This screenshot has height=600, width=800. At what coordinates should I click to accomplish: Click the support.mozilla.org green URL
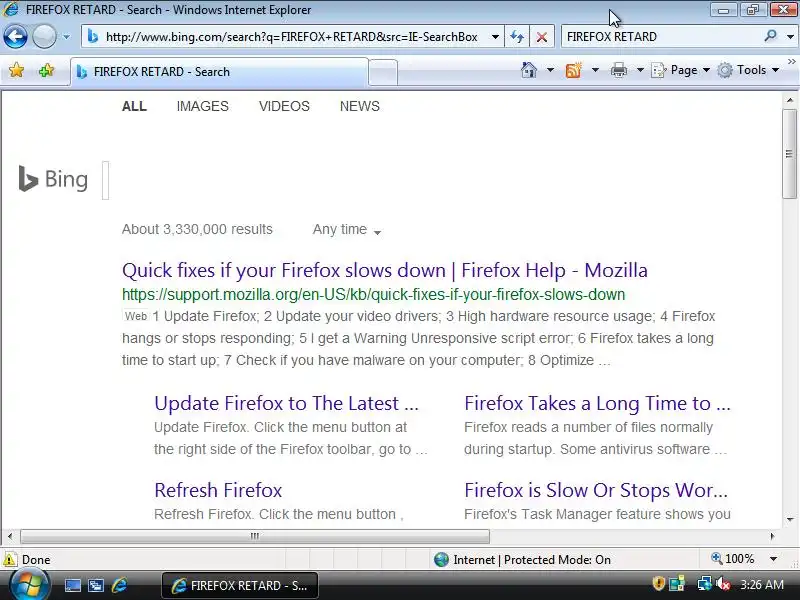coord(373,294)
